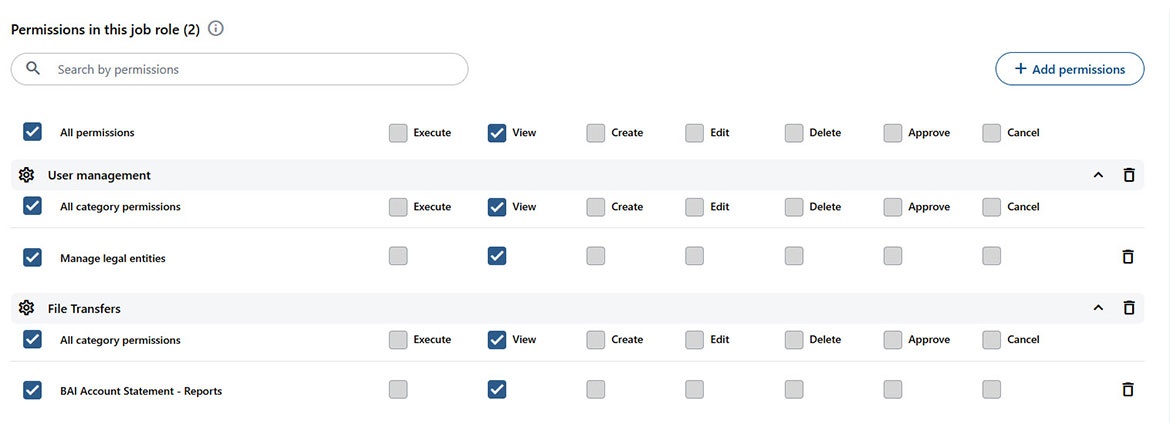
Task: Delete the Manage legal entities permission
Action: 1128,257
